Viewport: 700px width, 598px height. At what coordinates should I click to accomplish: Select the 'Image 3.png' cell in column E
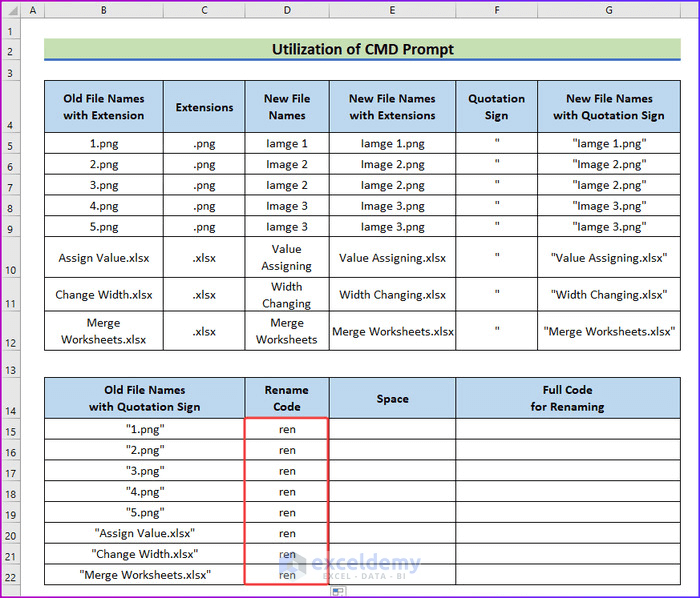point(392,206)
